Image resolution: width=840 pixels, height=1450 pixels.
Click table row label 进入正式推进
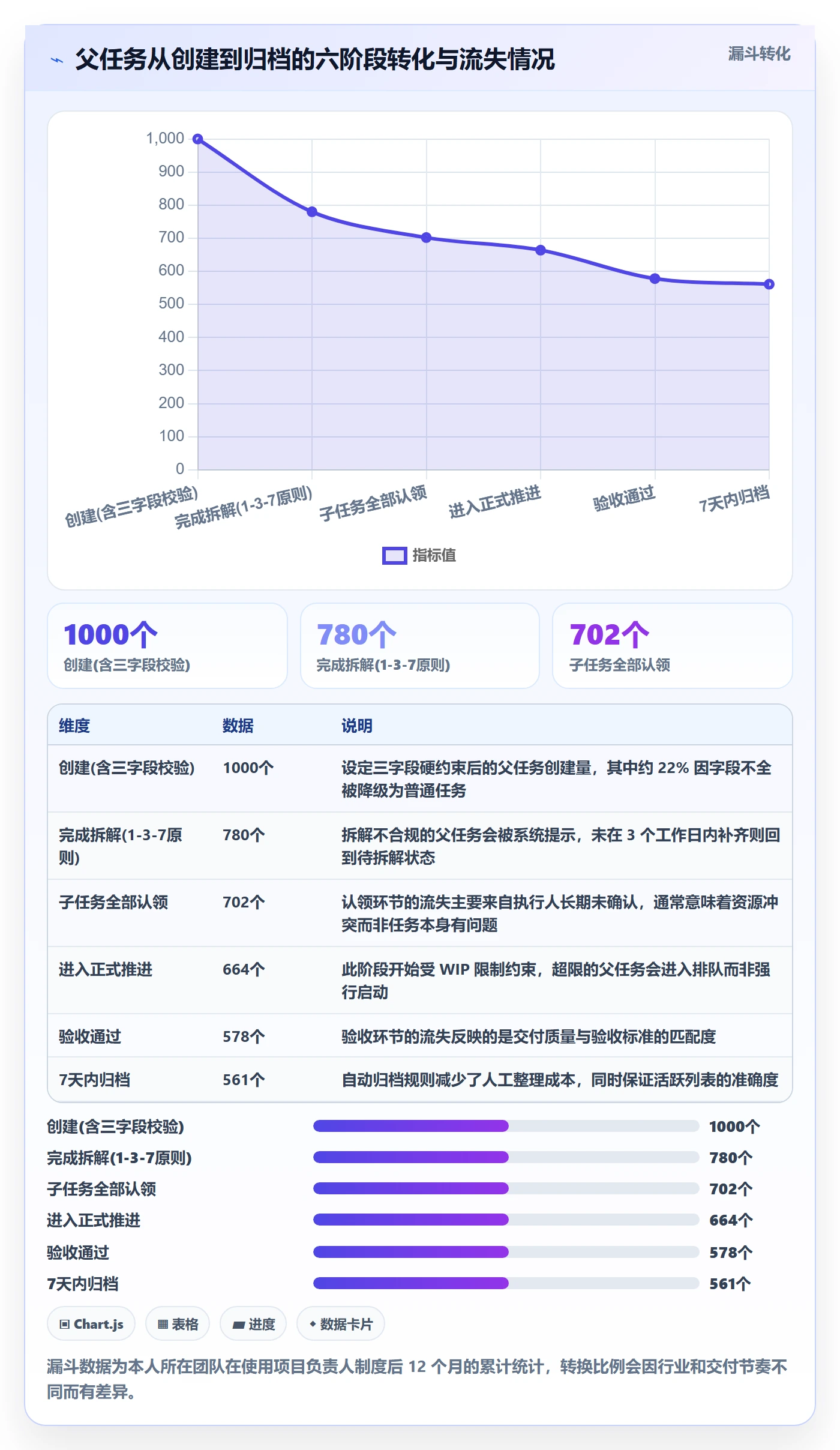tap(106, 969)
